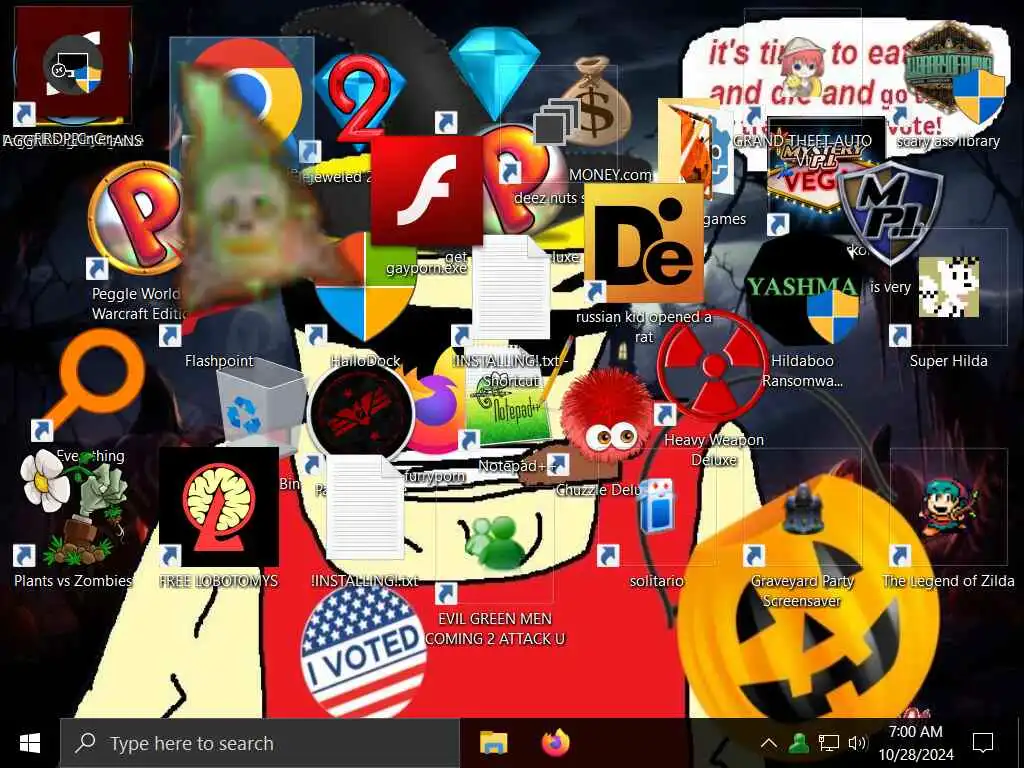Select the EVIL GREEN MEN COMING 2 ATTACK U label
The height and width of the screenshot is (768, 1024).
[495, 628]
